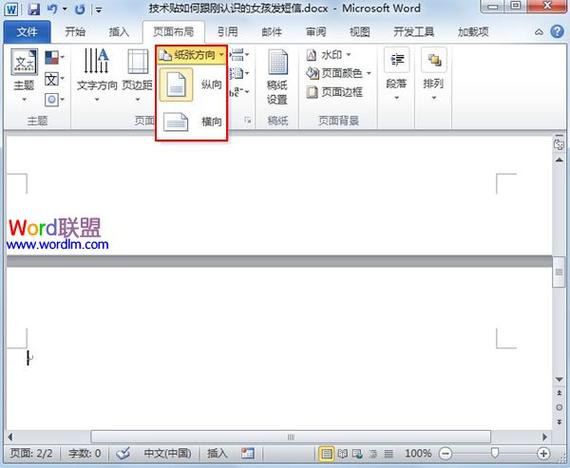
Task: Click the 中文(中国) language indicator
Action: click(x=168, y=453)
